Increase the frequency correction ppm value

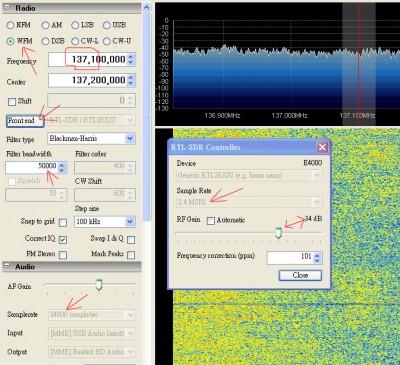click(x=317, y=255)
